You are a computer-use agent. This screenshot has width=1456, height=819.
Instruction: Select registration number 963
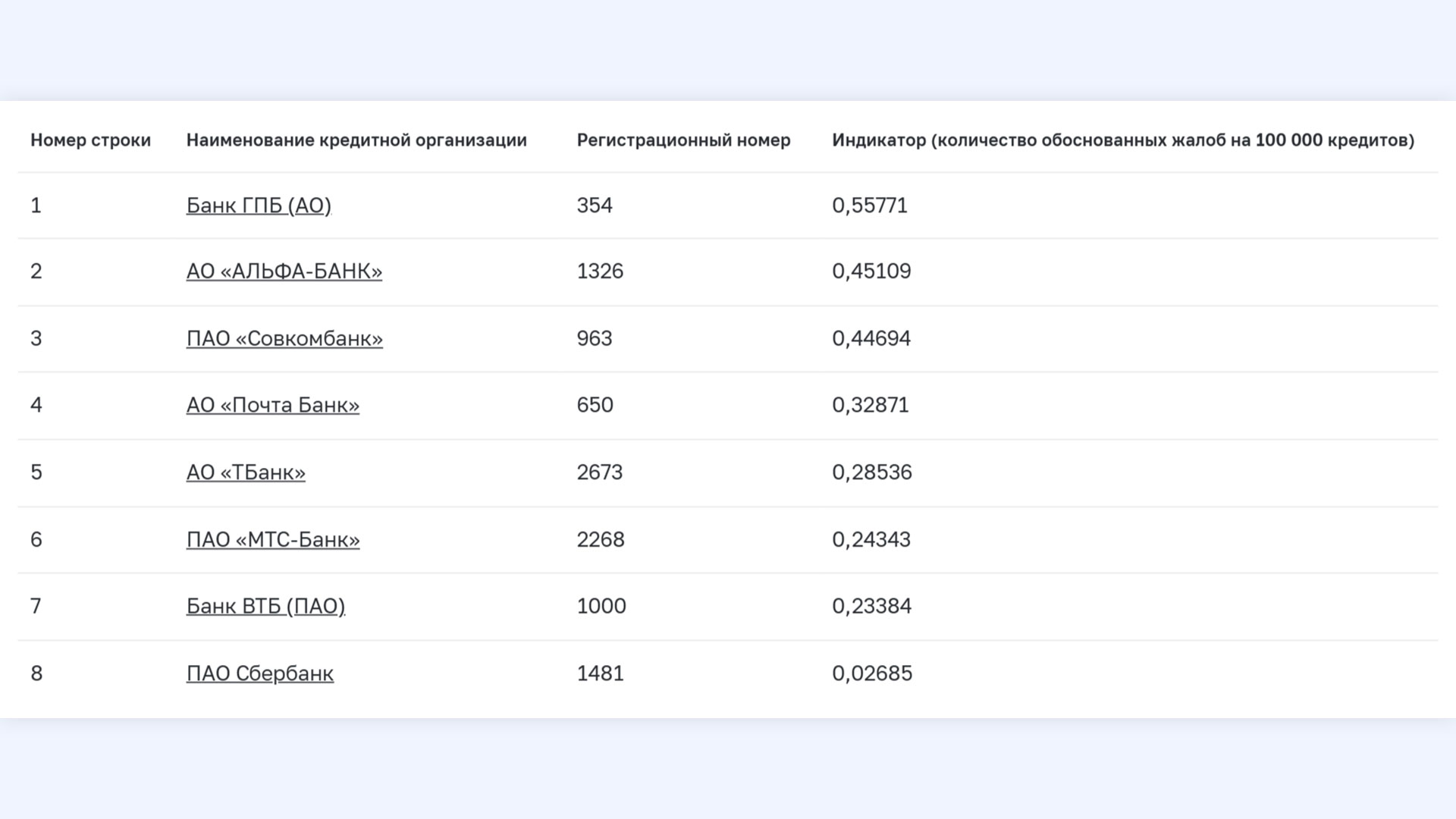click(x=595, y=338)
